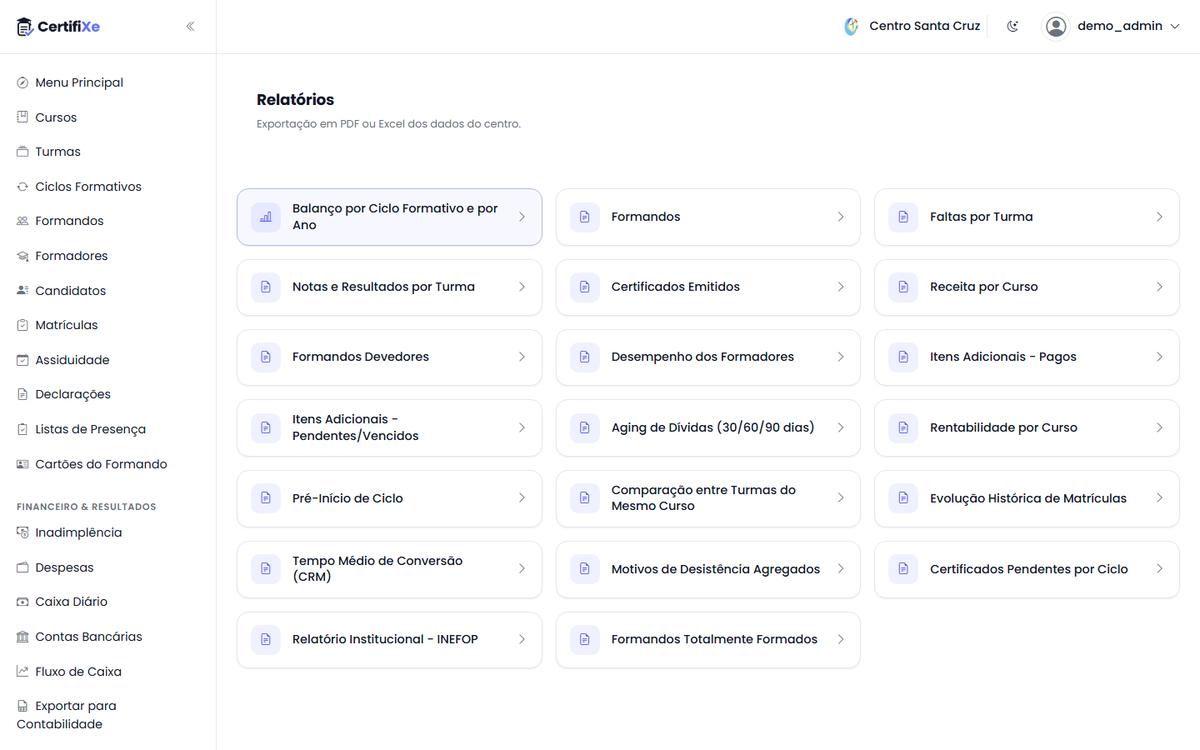Click chevron on Rentabilidade por Curso card
This screenshot has height=750, width=1200.
(1159, 428)
